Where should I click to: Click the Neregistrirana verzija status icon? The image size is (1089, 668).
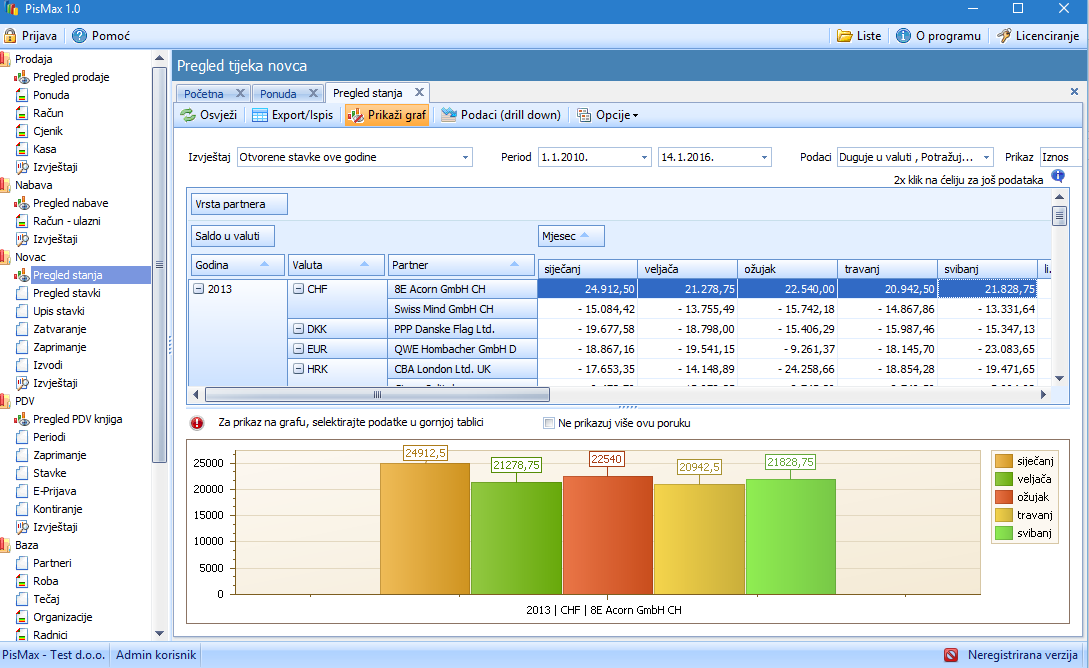click(x=951, y=655)
